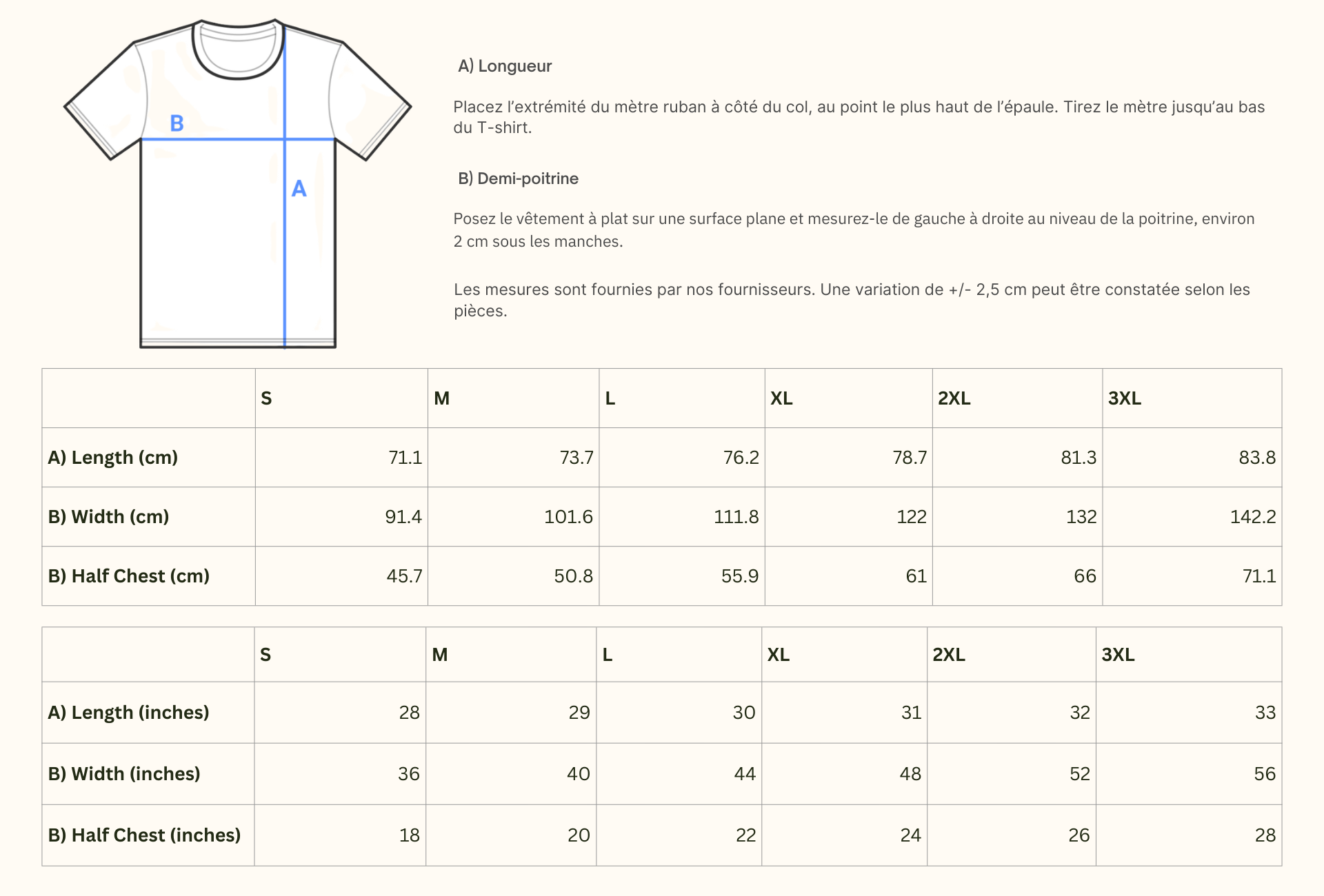Click the M half chest value 50.8

click(x=573, y=576)
